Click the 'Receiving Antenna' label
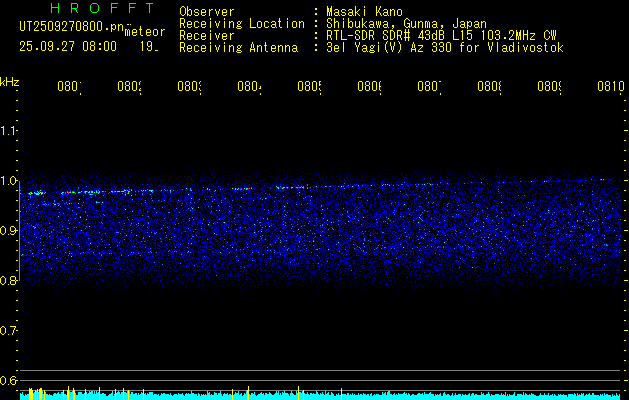The height and width of the screenshot is (400, 629). point(239,48)
